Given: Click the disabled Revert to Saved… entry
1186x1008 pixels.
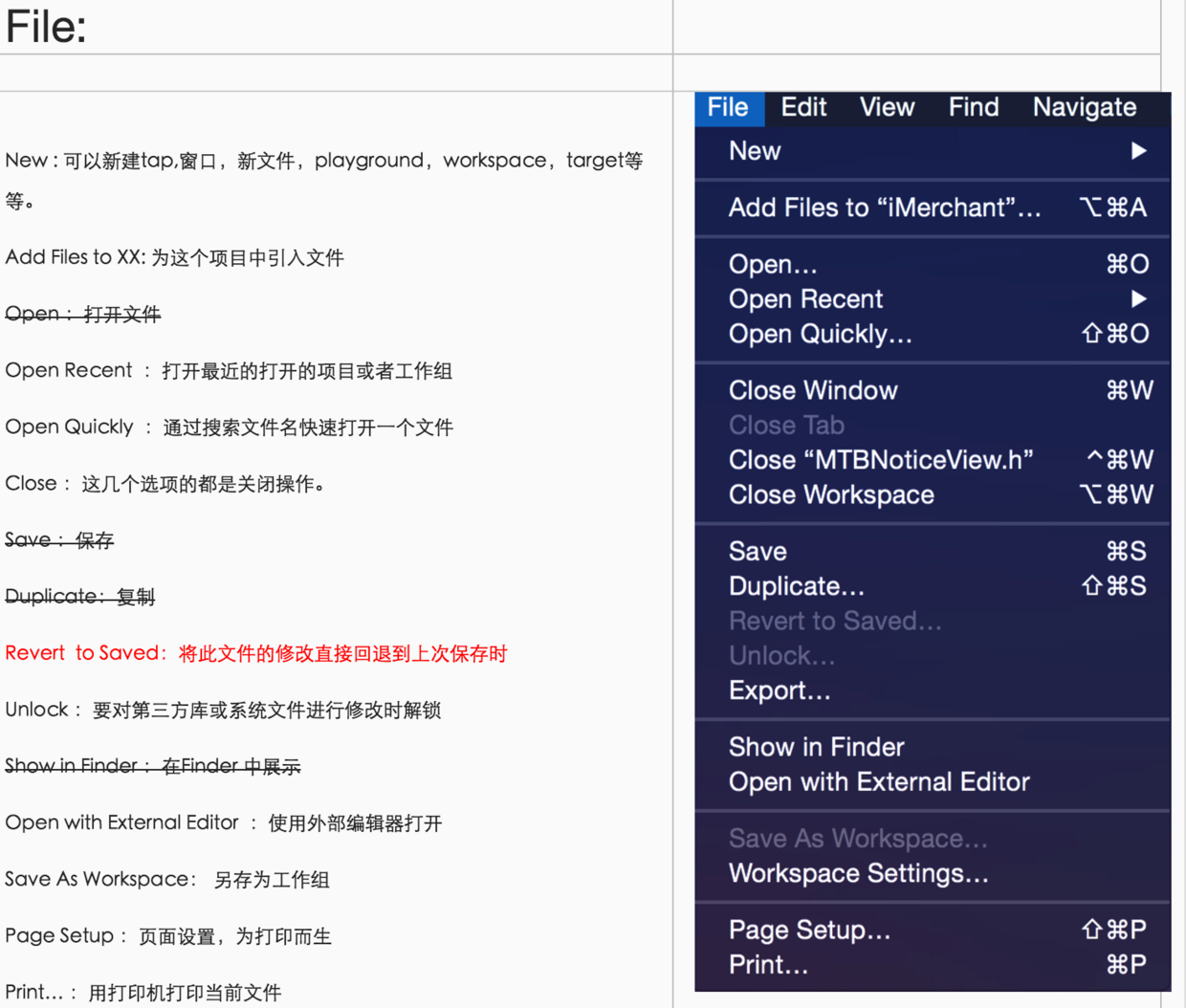Looking at the screenshot, I should 933,621.
